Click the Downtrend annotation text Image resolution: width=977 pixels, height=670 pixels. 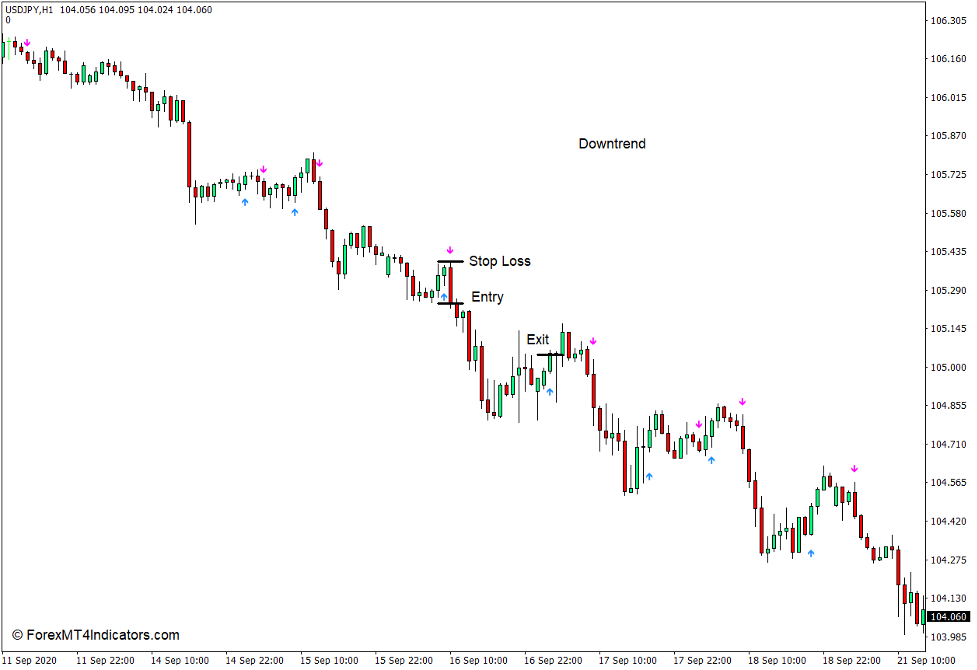(611, 144)
